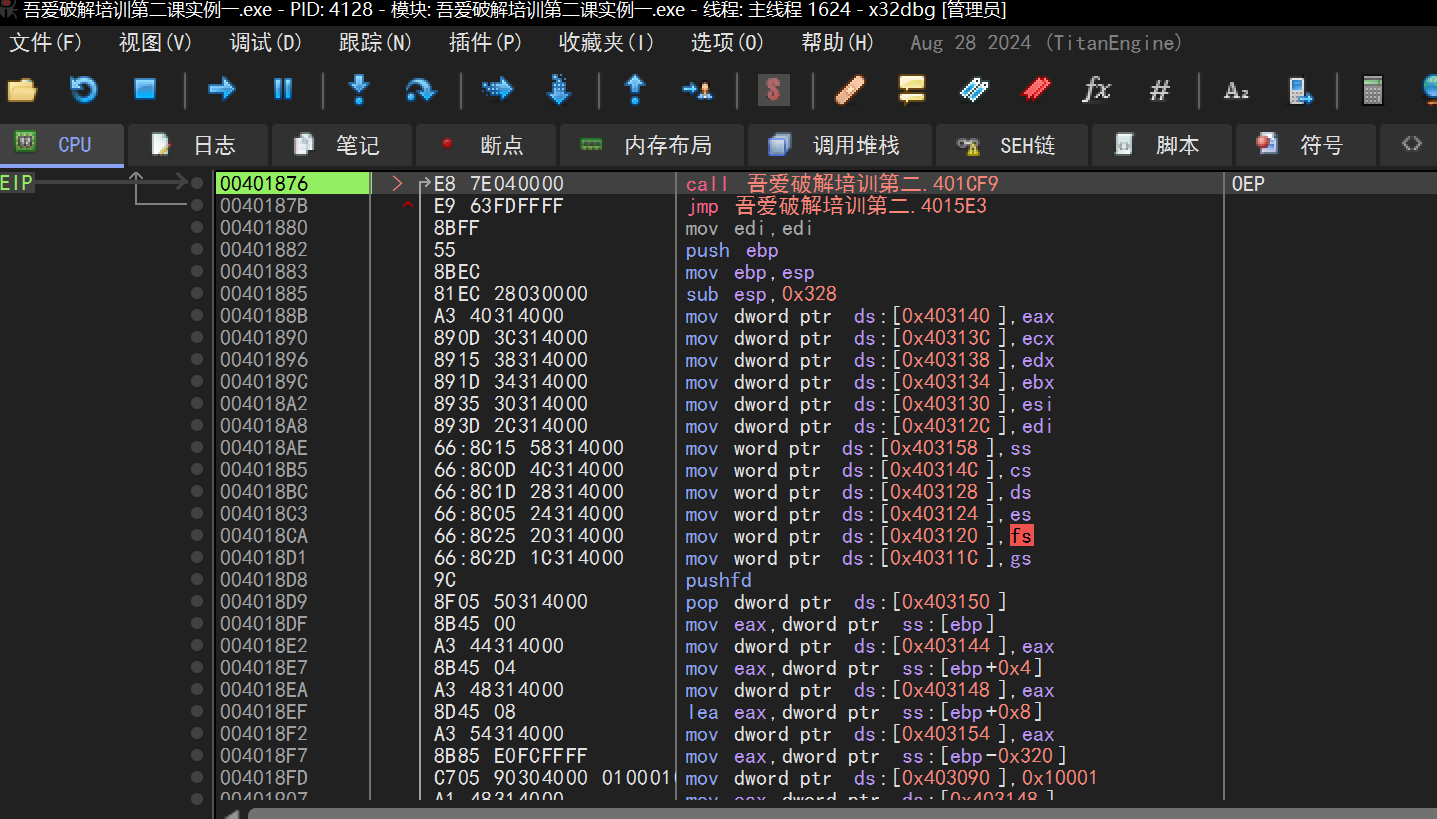Pause execution of the program

(x=283, y=90)
